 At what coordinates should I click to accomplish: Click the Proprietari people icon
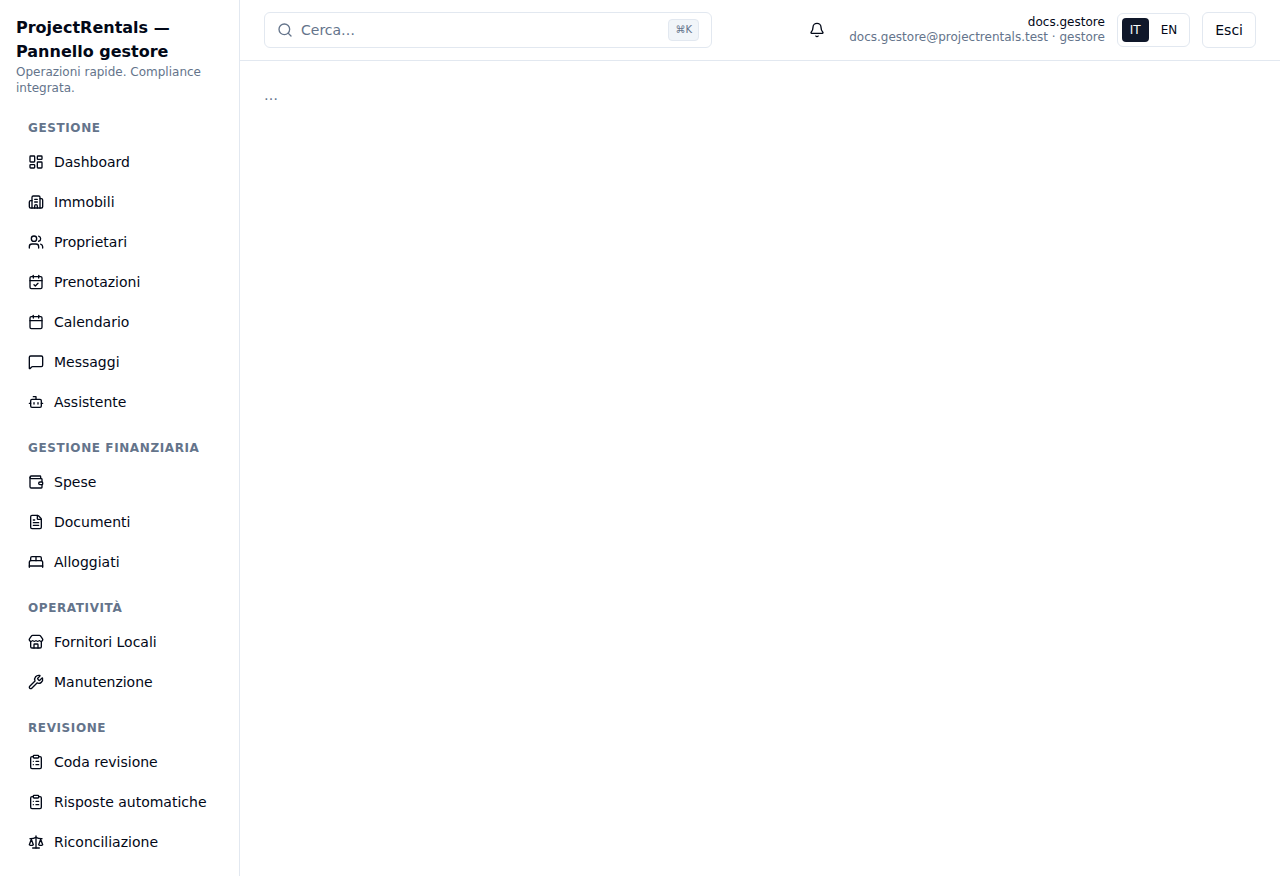tap(36, 242)
